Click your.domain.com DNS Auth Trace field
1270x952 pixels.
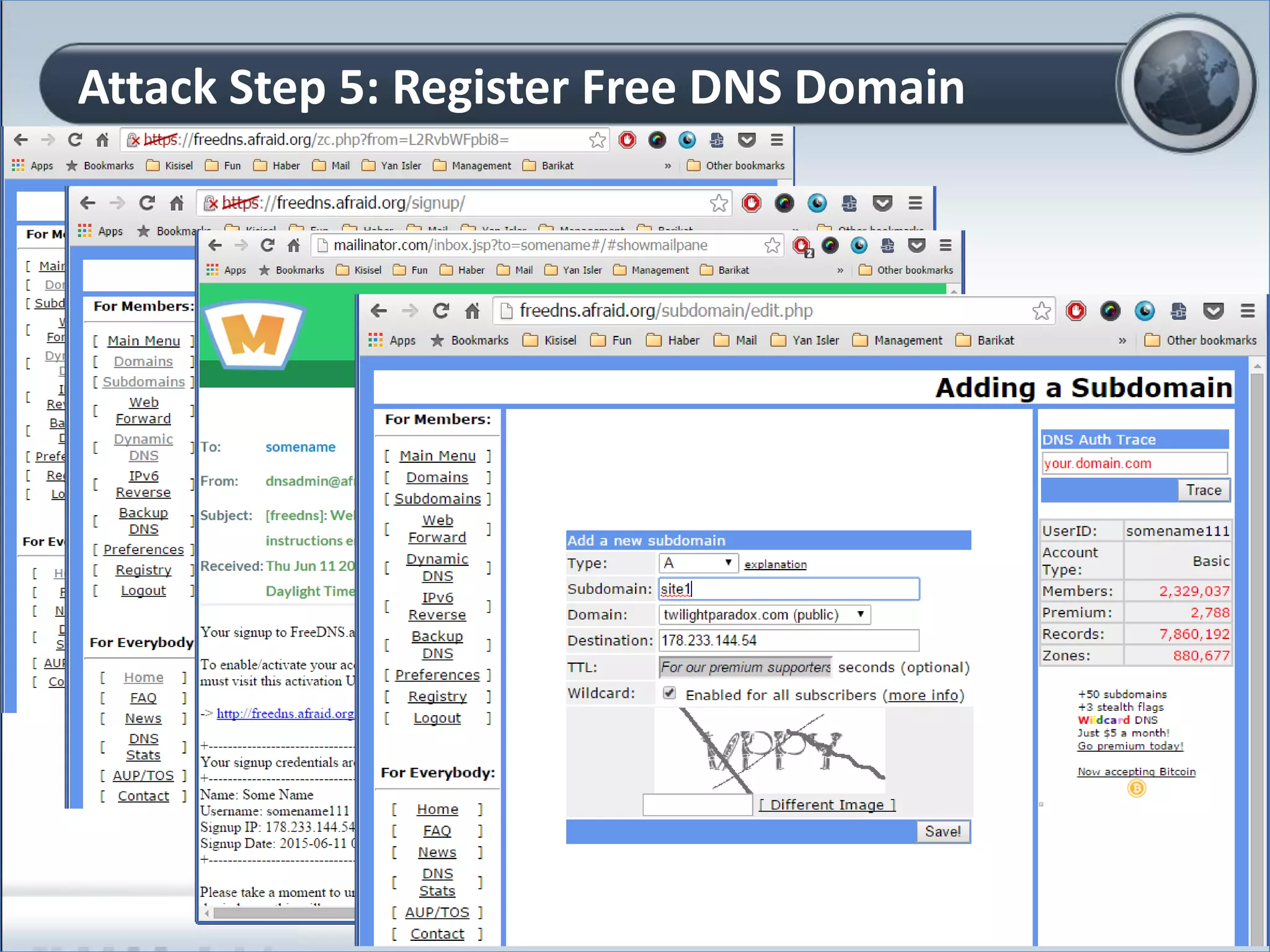pyautogui.click(x=1134, y=464)
